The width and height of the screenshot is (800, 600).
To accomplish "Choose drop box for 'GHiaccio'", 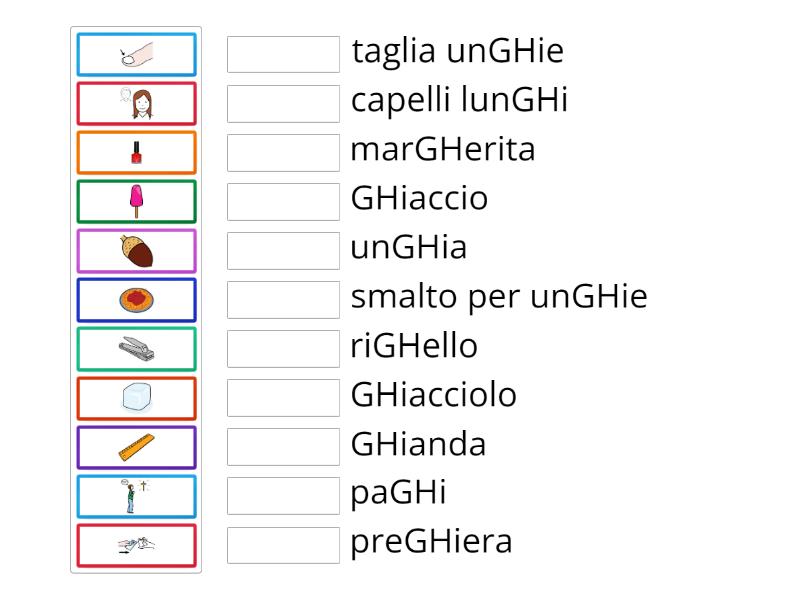I will click(x=283, y=202).
